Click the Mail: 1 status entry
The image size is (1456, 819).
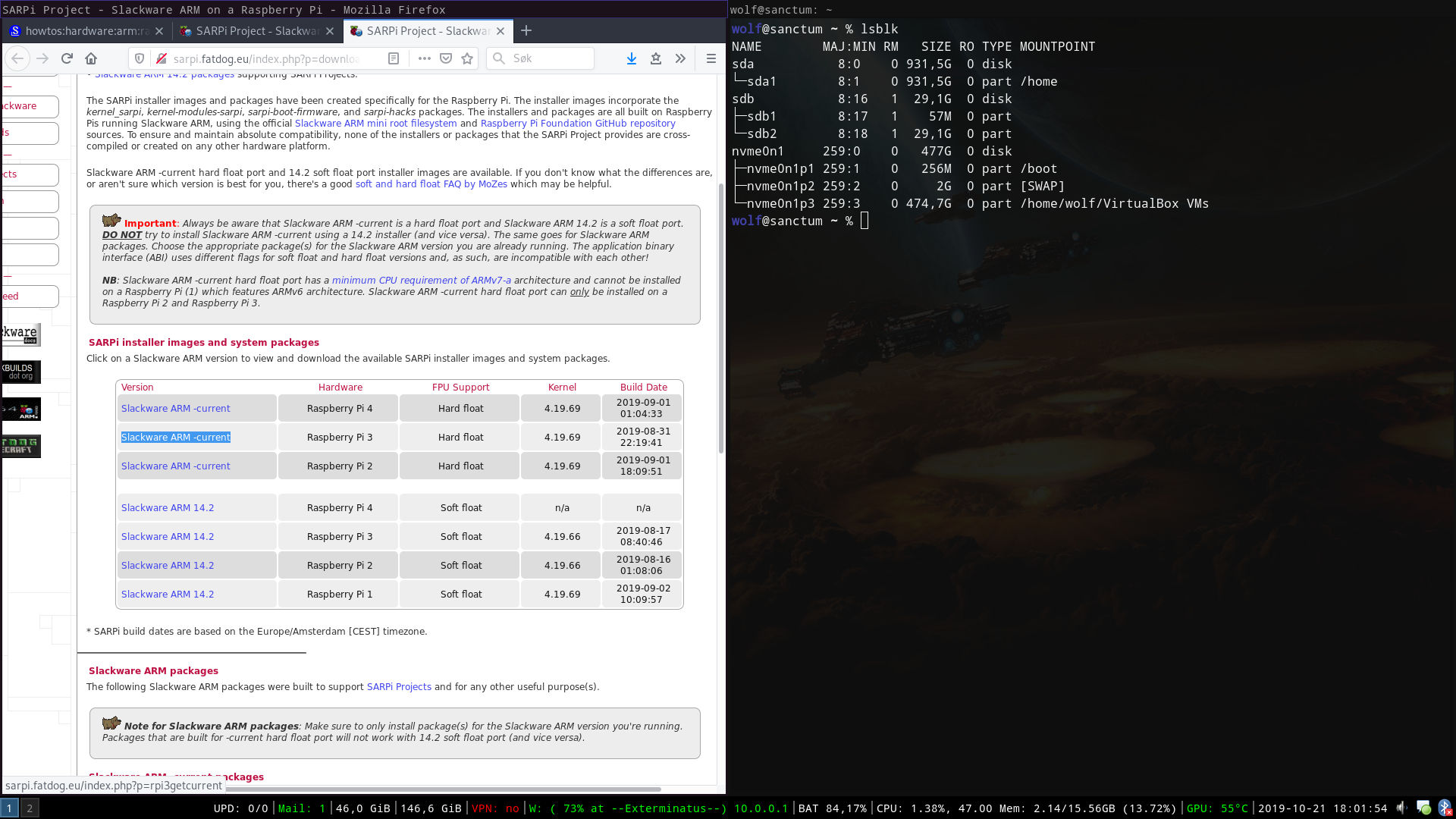(x=301, y=808)
